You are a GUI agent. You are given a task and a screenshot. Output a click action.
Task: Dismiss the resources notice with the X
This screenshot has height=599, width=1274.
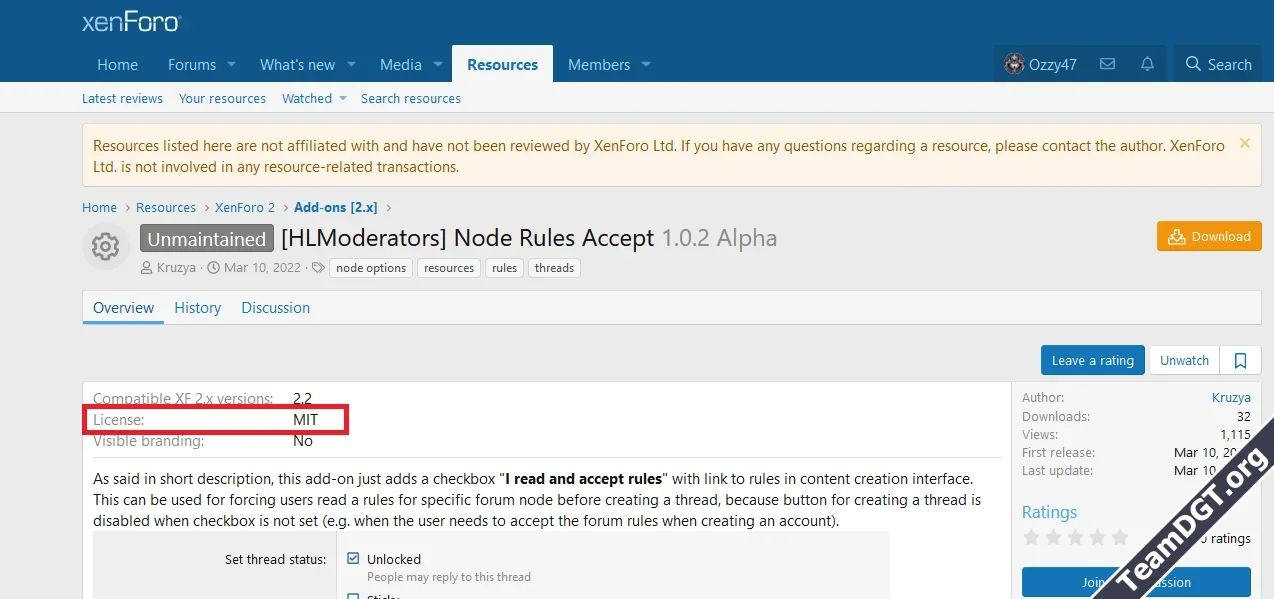[x=1243, y=143]
